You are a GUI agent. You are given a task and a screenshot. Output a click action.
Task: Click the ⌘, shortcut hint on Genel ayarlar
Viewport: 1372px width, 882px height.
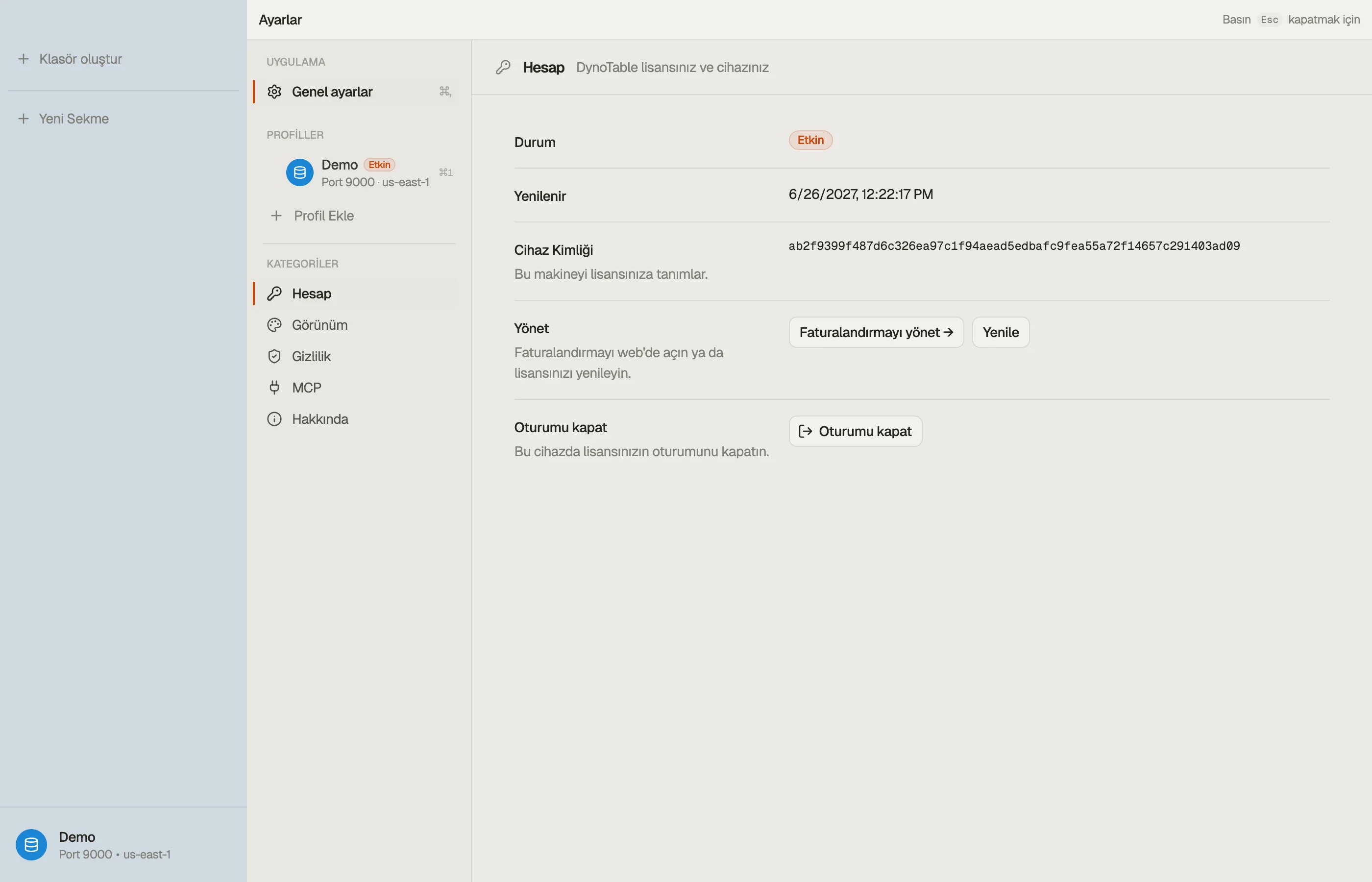pos(445,91)
